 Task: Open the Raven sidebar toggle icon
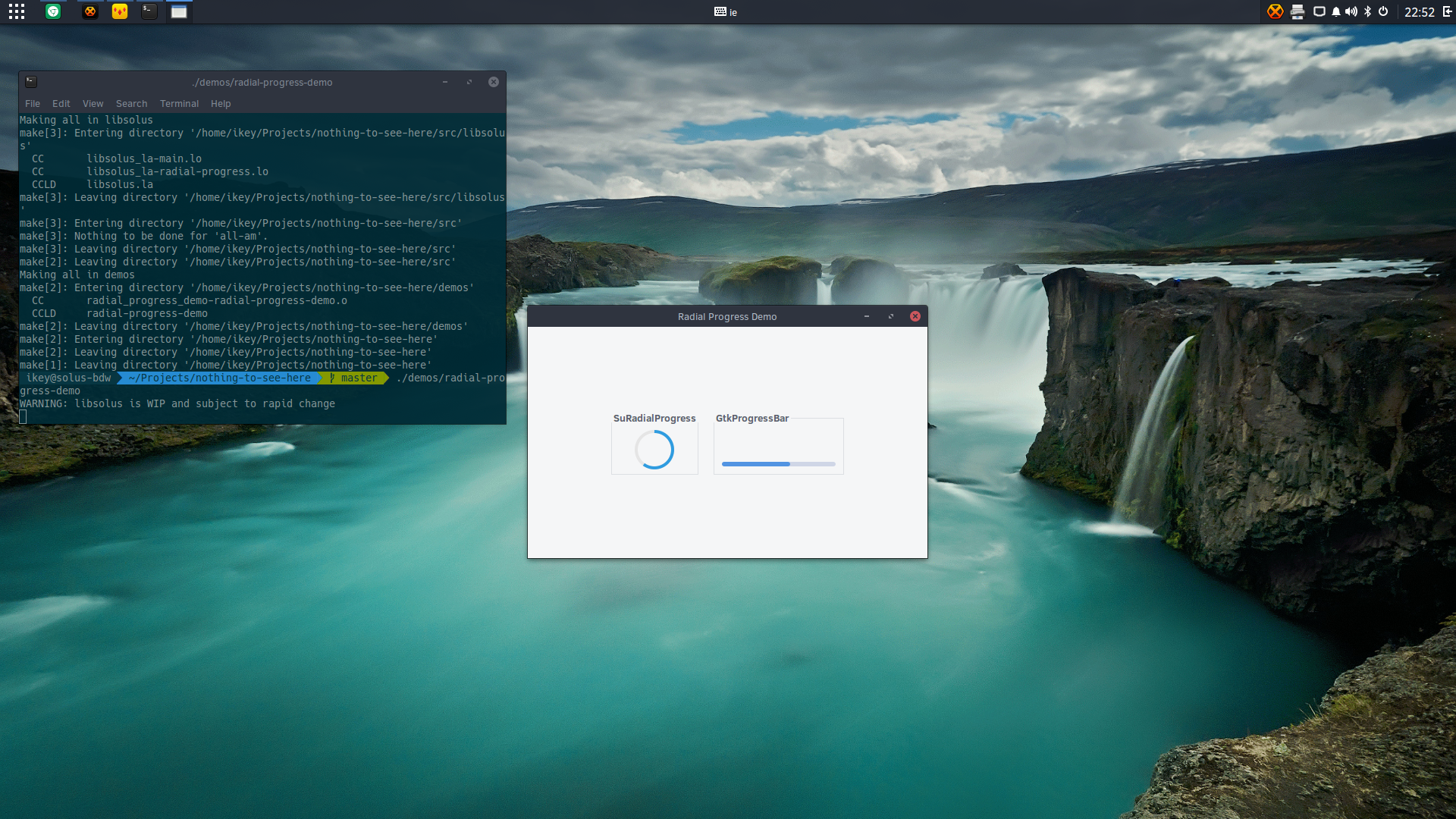[1447, 11]
